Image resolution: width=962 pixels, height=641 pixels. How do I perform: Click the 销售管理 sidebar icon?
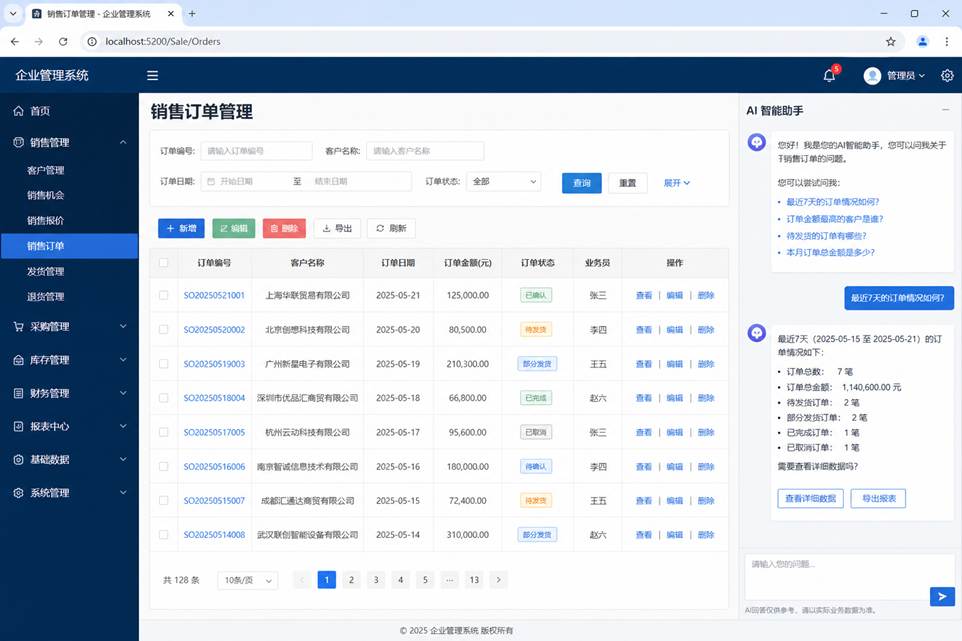click(18, 142)
